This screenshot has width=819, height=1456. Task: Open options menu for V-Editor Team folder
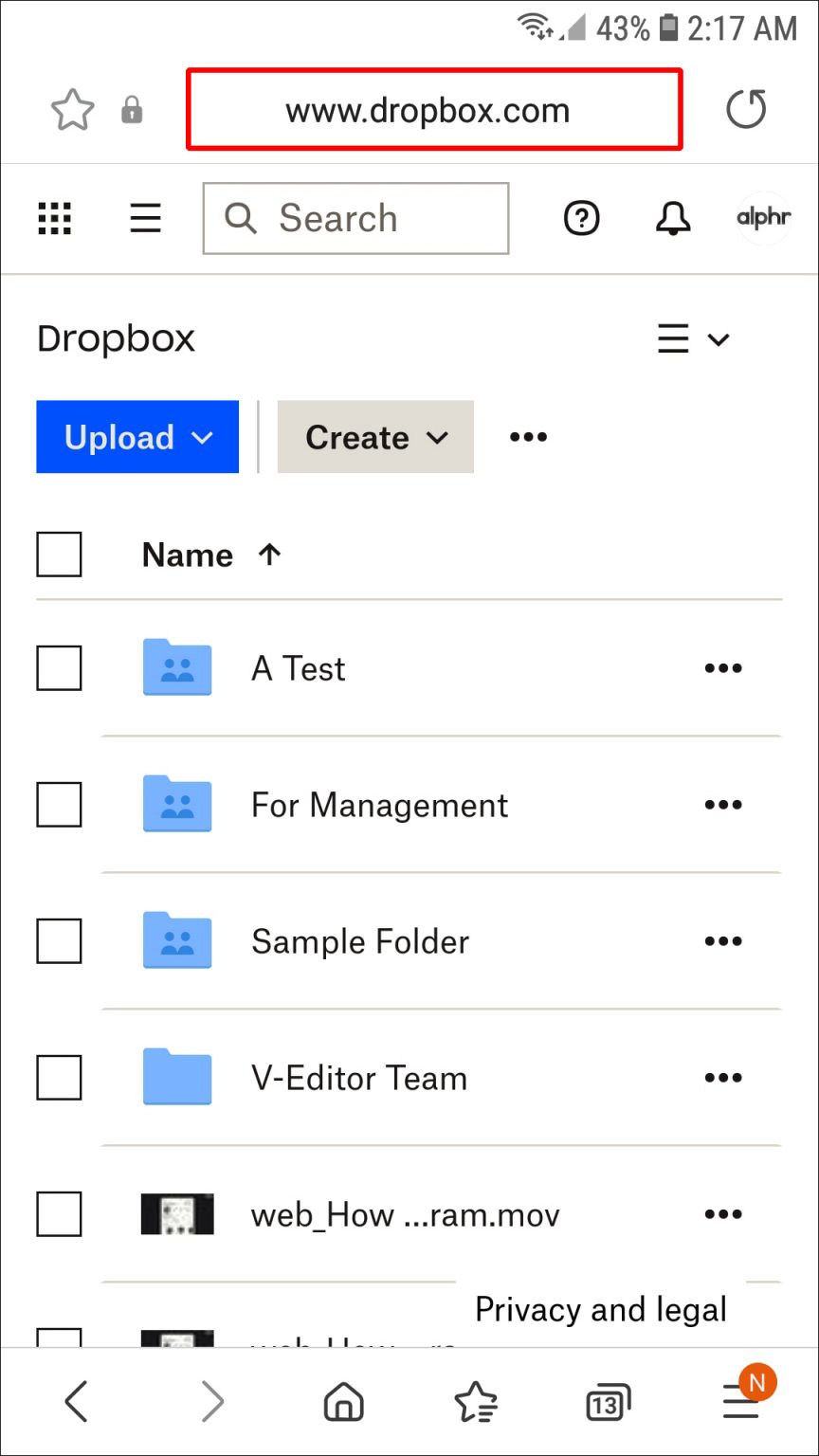(723, 1077)
